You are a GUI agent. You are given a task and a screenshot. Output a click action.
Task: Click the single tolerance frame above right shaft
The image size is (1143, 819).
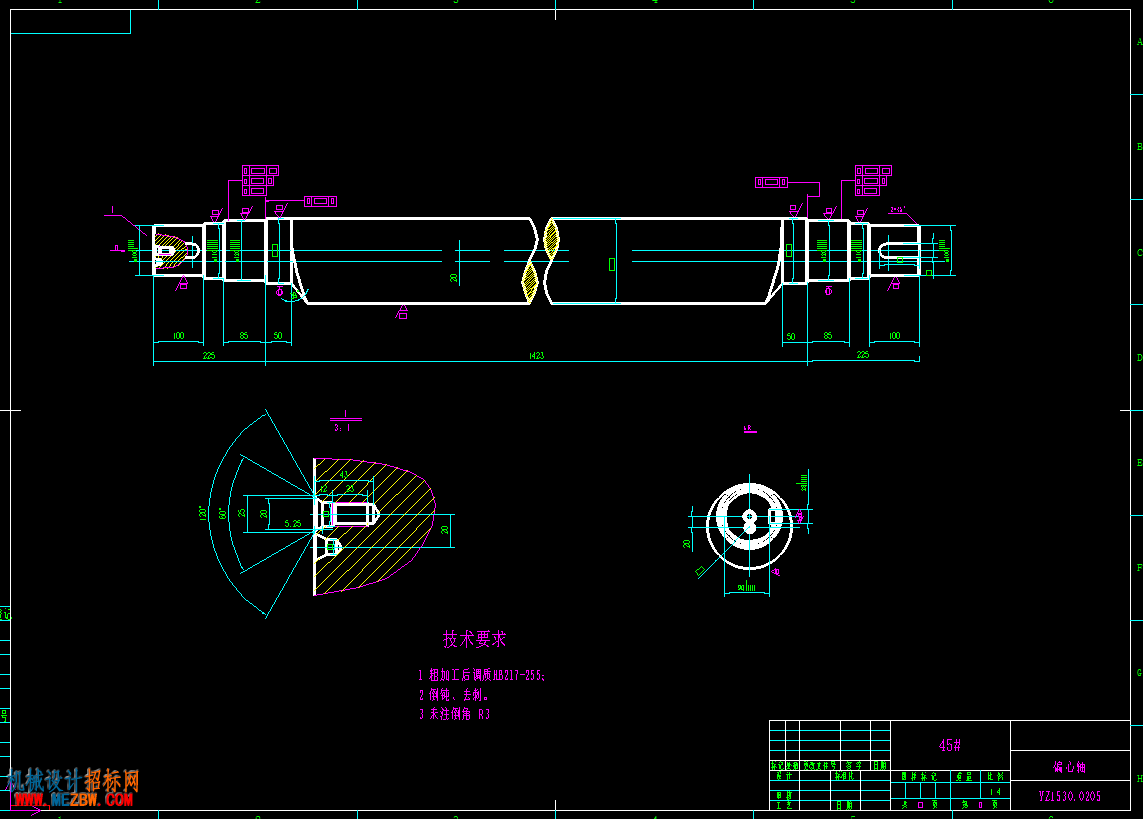click(771, 182)
